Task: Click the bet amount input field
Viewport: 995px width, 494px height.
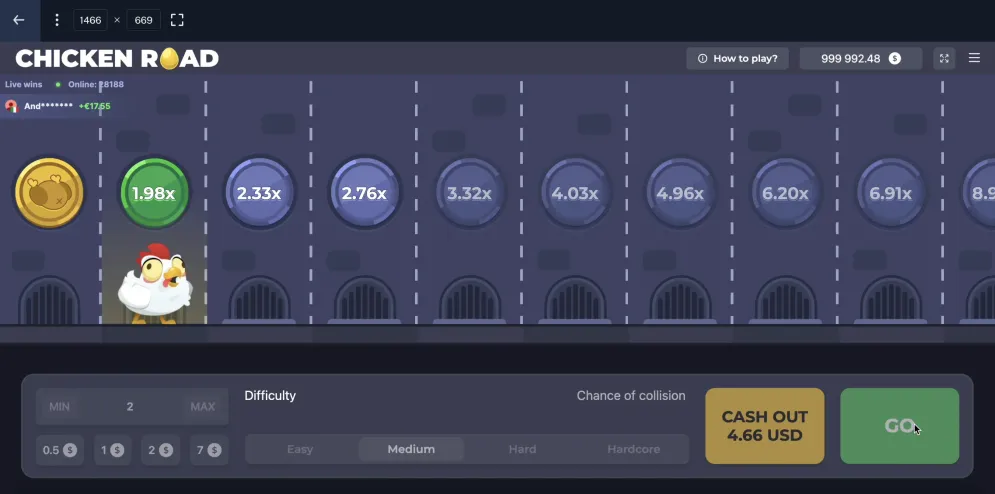Action: (130, 407)
